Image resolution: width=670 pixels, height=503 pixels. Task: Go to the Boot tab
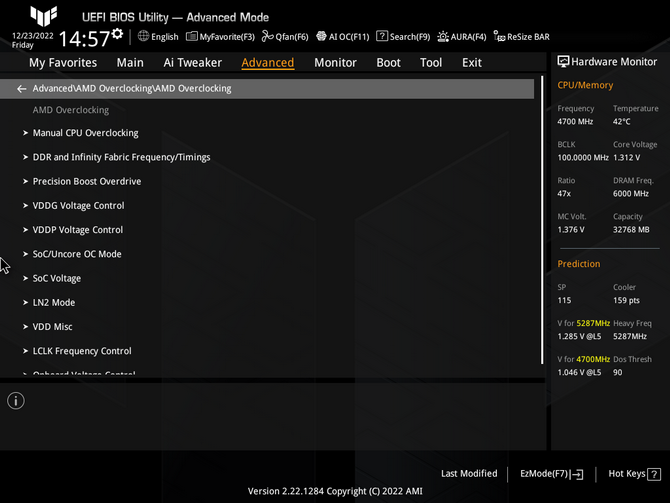(x=388, y=63)
